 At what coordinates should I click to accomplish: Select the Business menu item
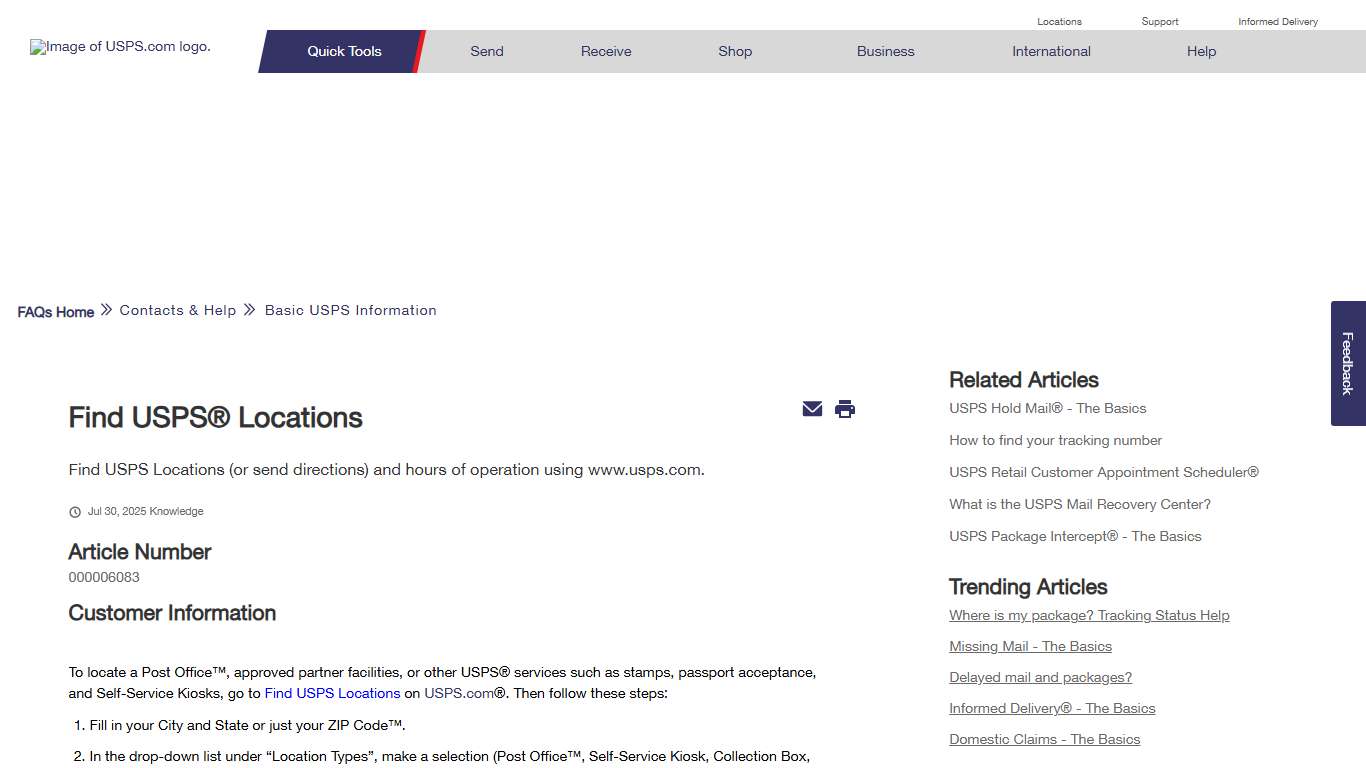(885, 51)
